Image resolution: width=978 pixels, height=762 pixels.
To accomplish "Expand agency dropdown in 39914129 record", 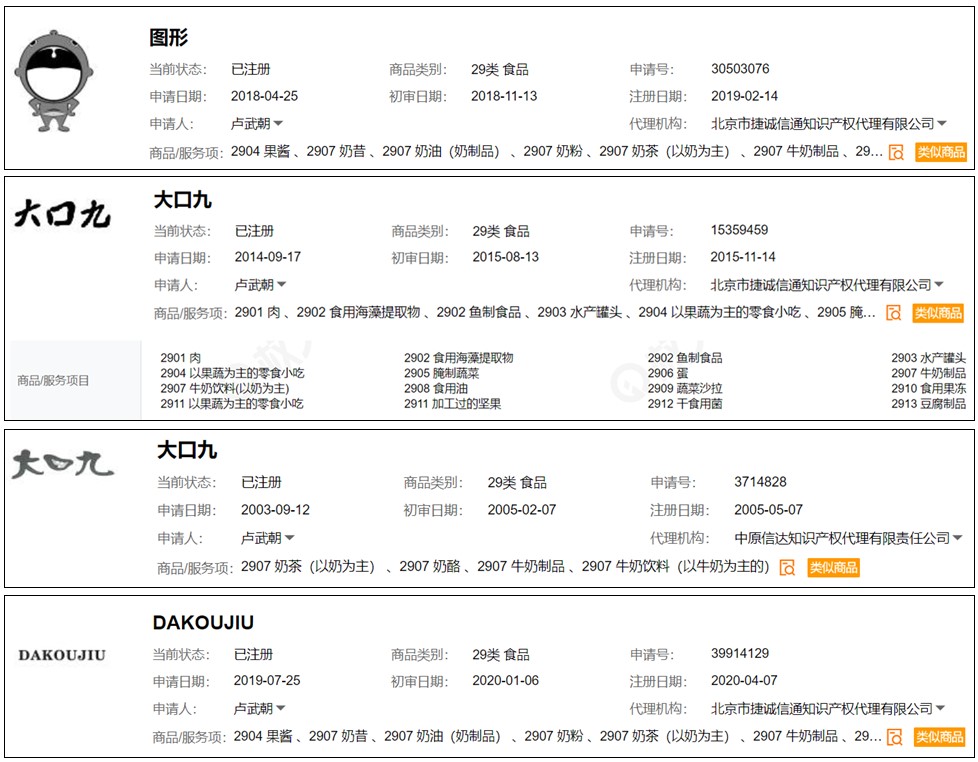I will pyautogui.click(x=940, y=708).
